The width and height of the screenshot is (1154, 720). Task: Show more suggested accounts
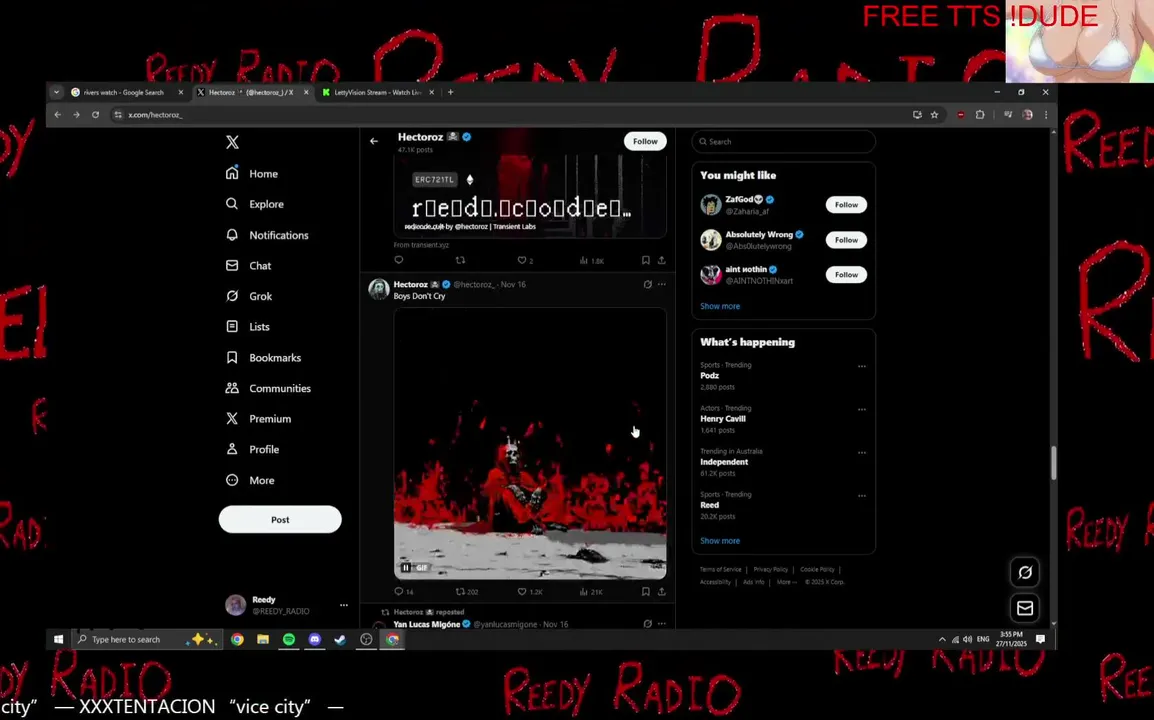720,306
